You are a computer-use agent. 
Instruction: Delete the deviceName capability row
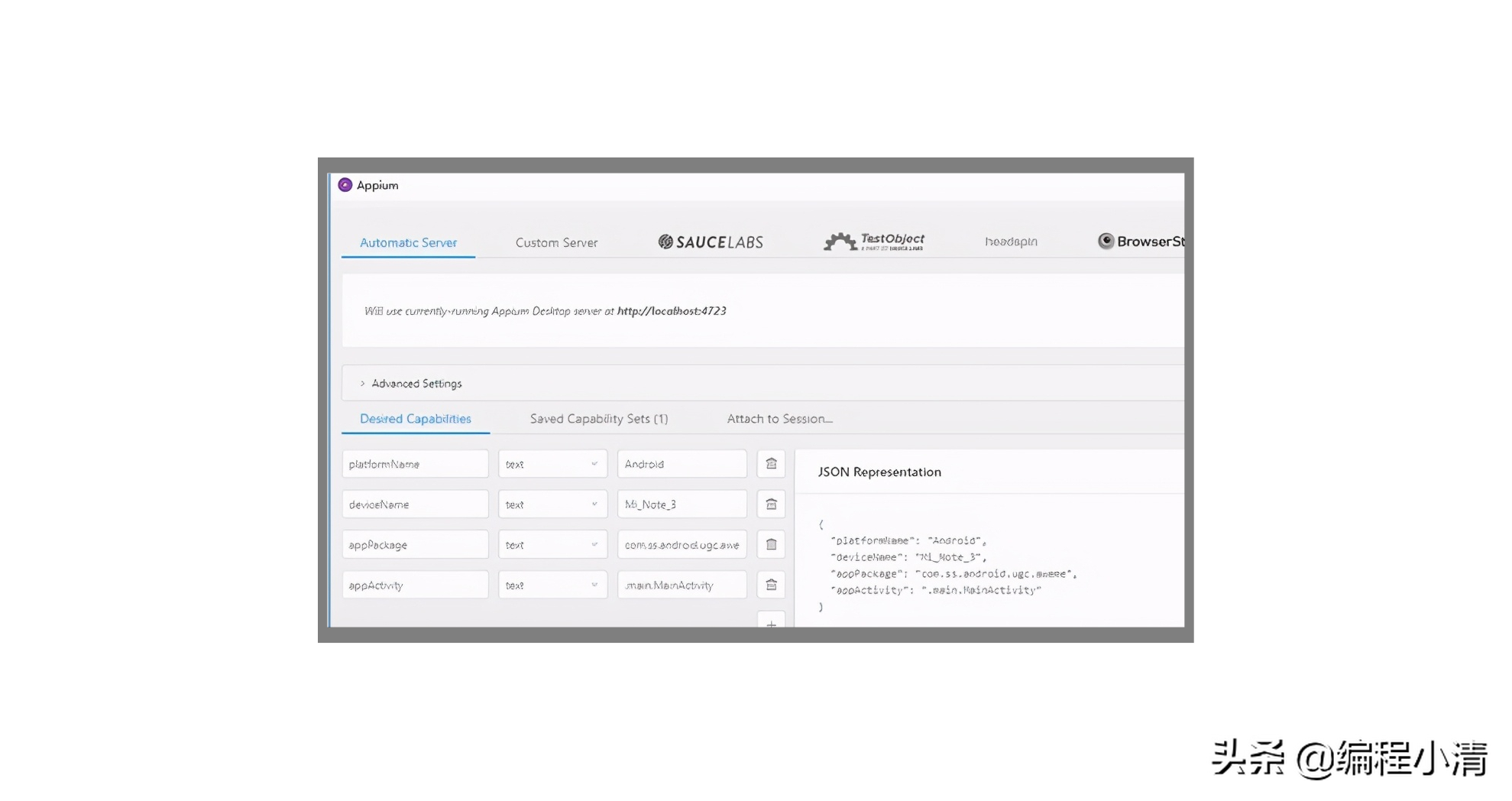coord(771,504)
